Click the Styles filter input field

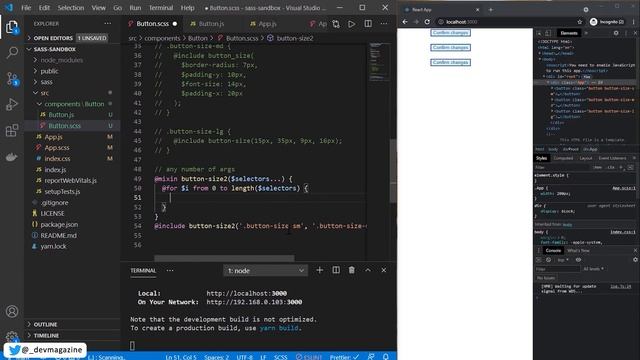click(x=562, y=167)
